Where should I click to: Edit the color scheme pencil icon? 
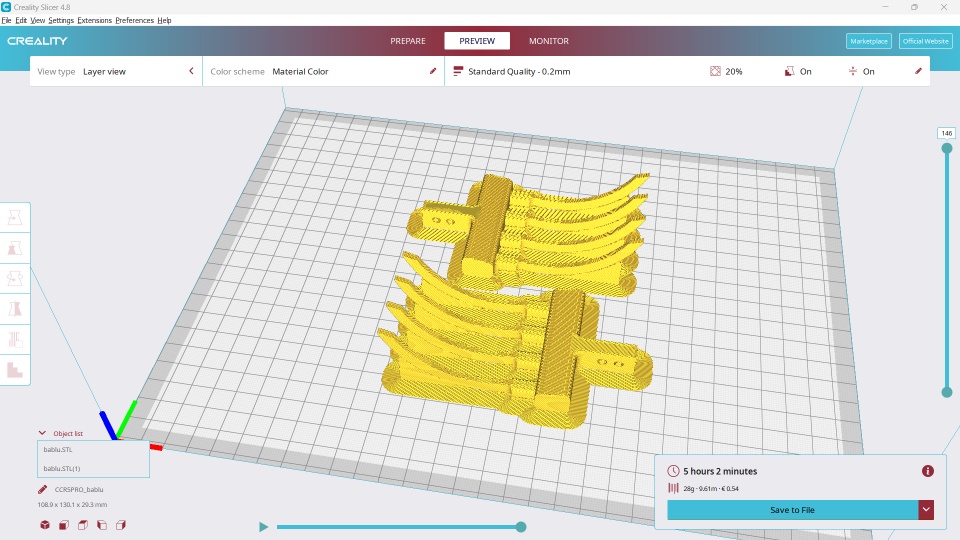(433, 71)
